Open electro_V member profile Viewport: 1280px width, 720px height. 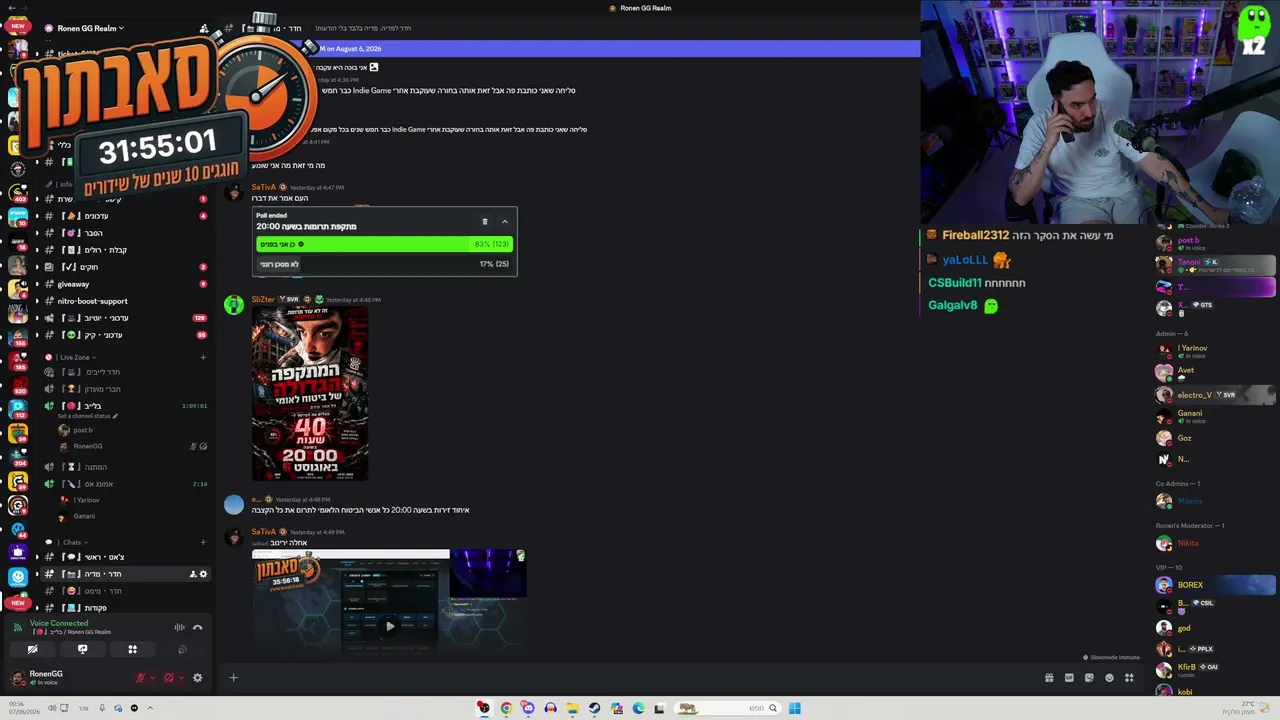click(1215, 395)
